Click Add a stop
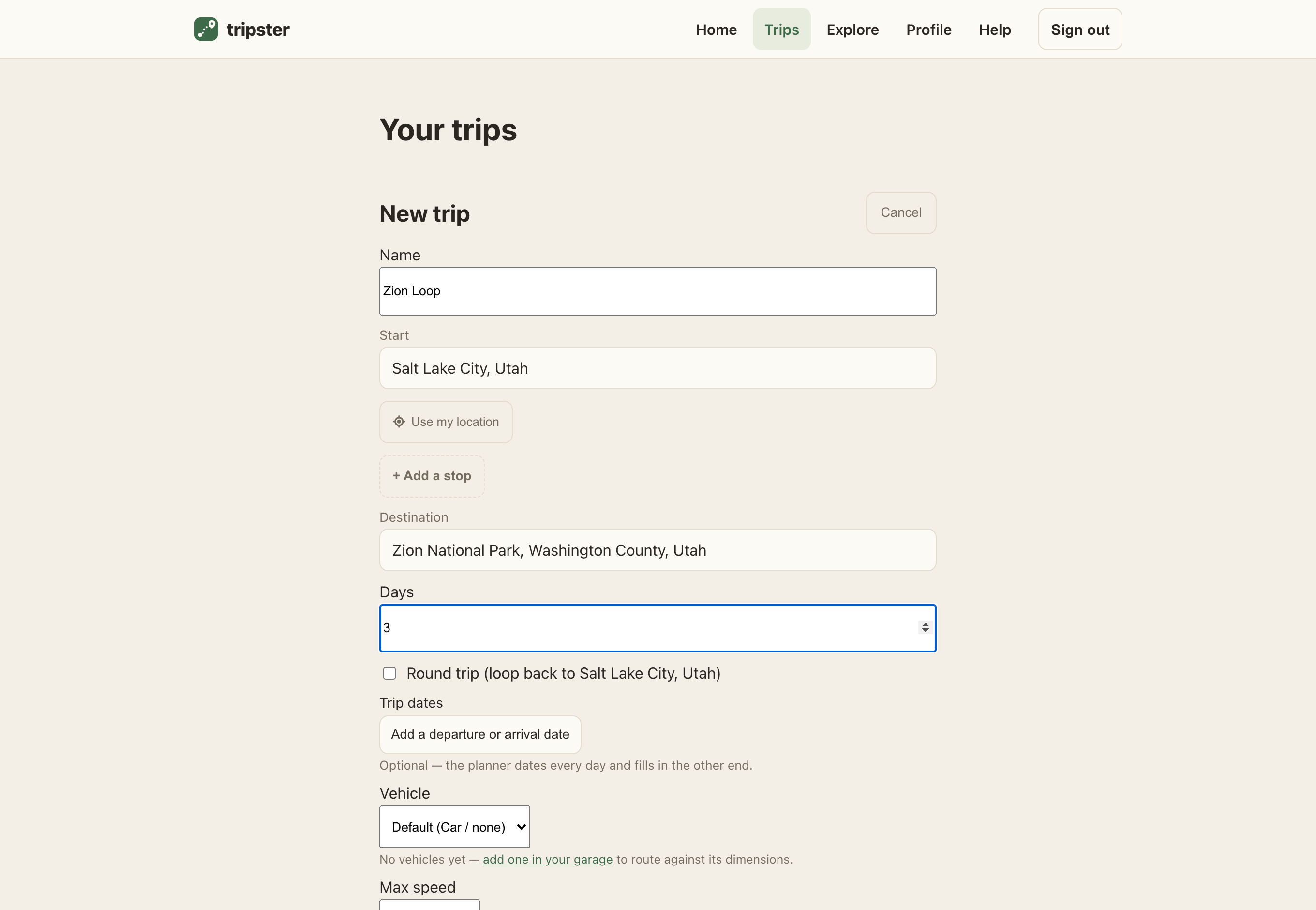1316x910 pixels. point(432,475)
